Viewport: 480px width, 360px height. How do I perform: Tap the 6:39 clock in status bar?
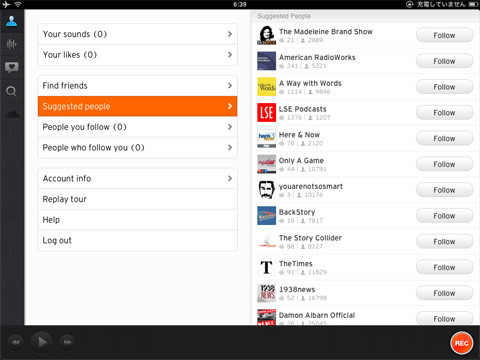[240, 4]
